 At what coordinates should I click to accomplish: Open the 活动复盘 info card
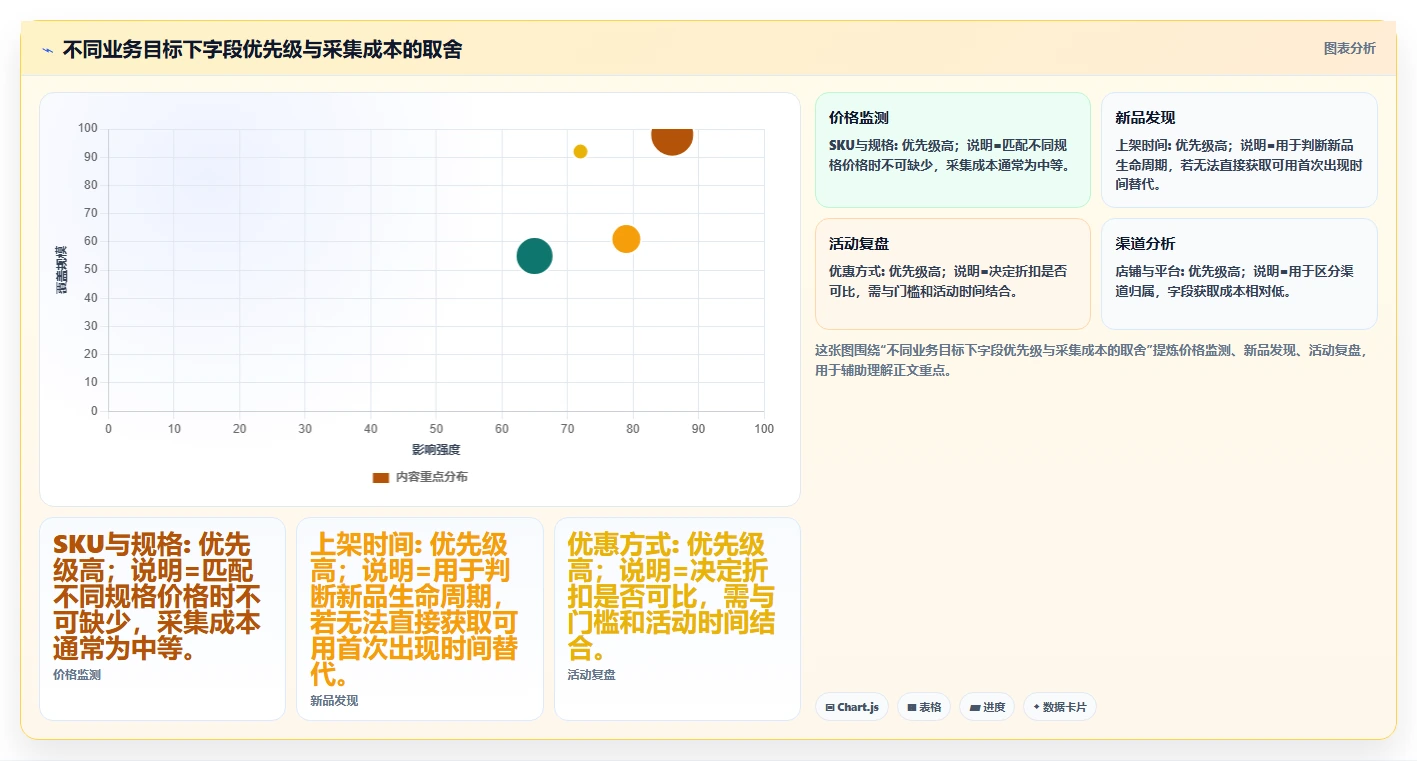[953, 274]
